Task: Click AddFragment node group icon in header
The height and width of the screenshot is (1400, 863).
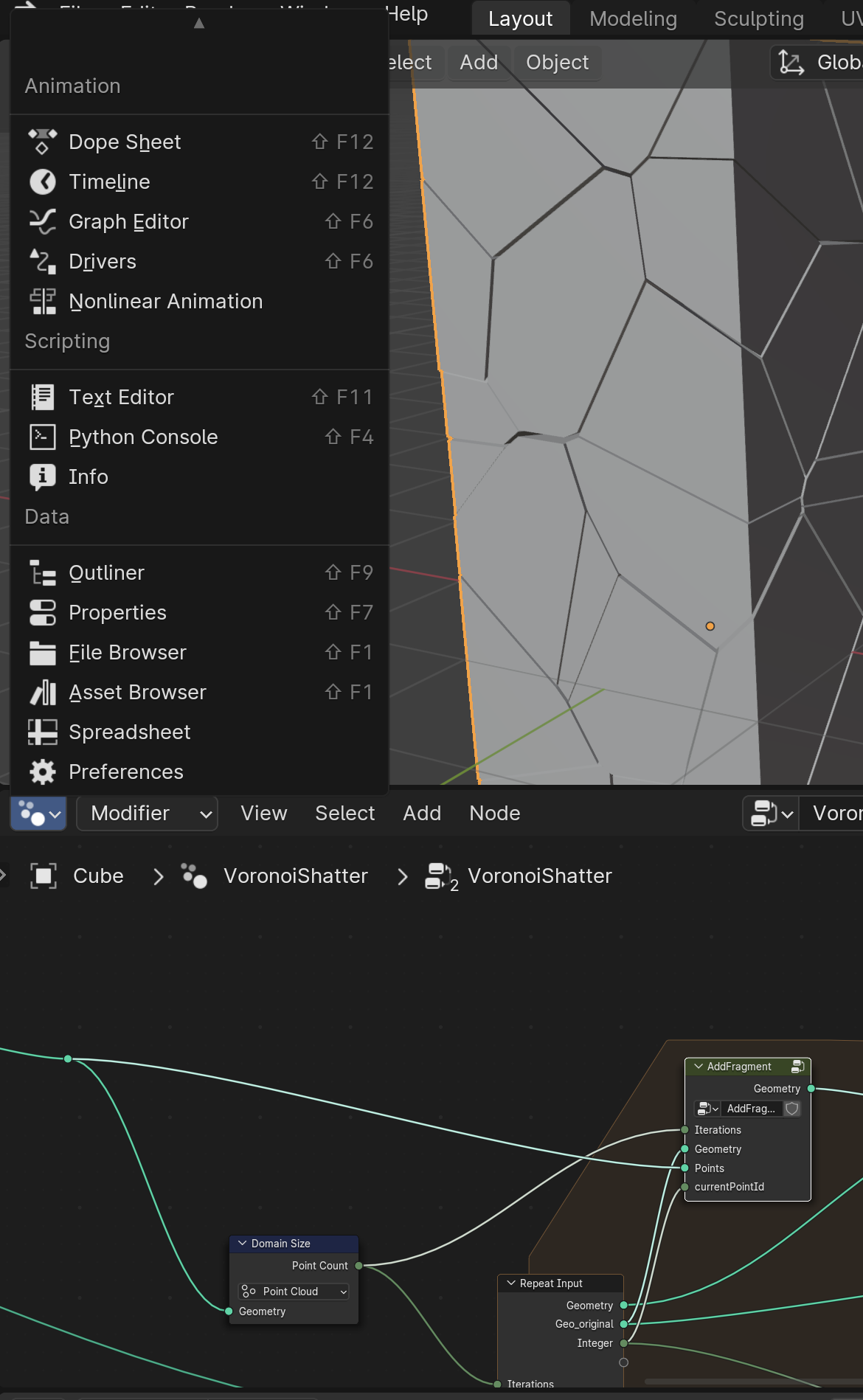Action: click(x=797, y=1067)
